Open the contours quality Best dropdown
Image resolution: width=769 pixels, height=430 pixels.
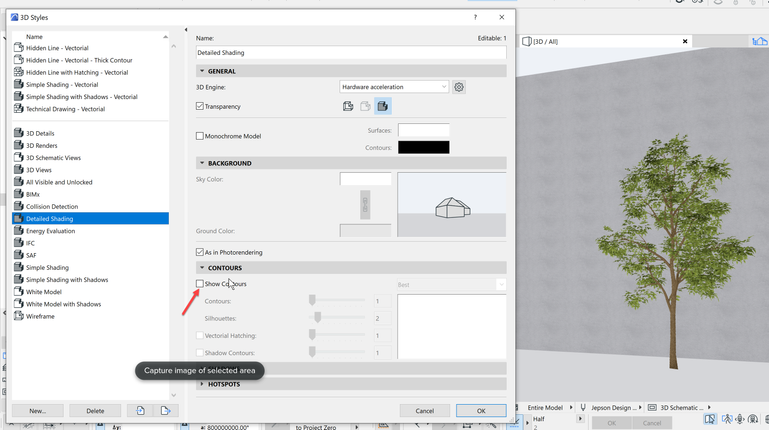coord(451,284)
